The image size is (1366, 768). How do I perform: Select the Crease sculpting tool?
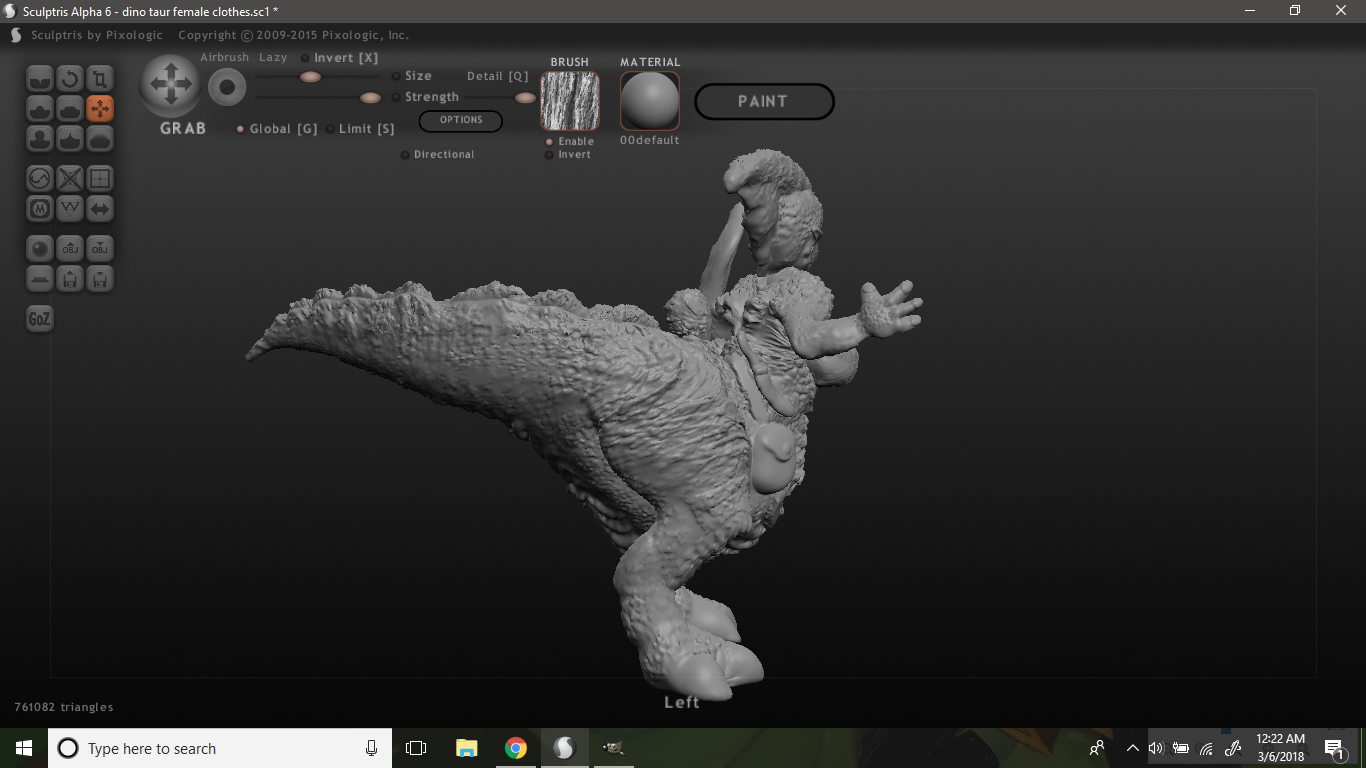(40, 78)
